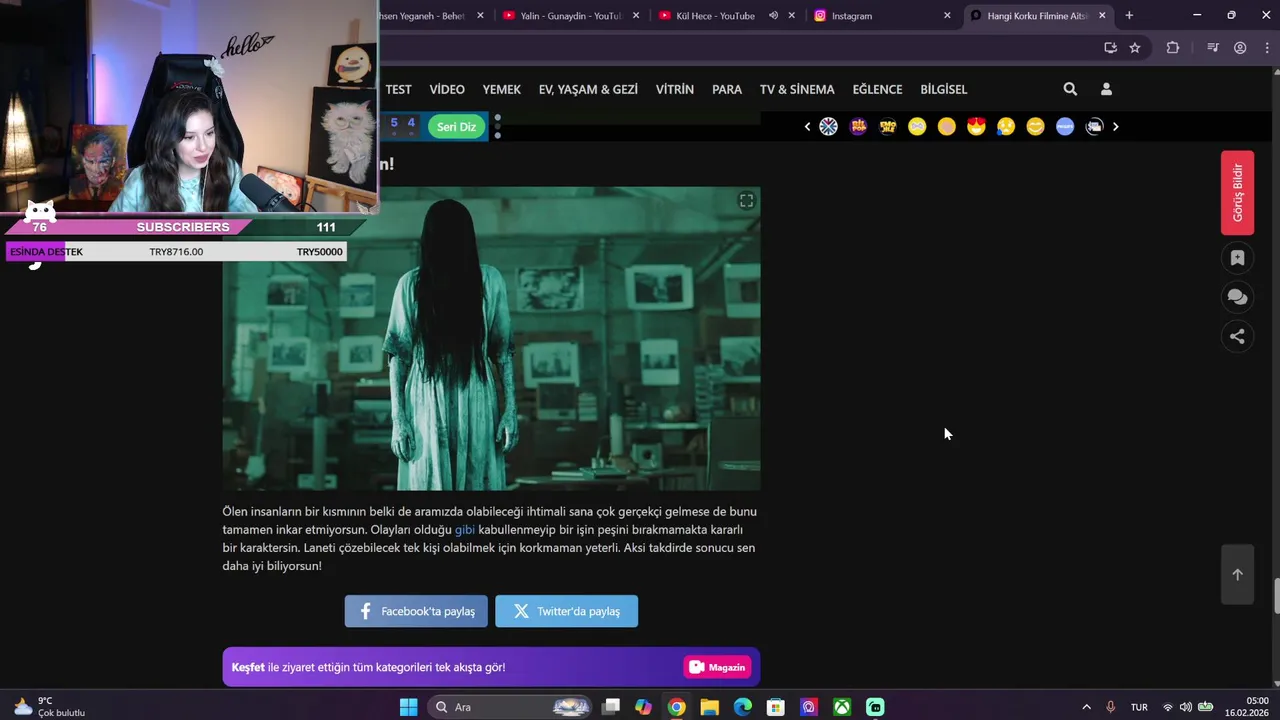Click the share icon in right sidebar
The width and height of the screenshot is (1280, 720).
[1237, 336]
